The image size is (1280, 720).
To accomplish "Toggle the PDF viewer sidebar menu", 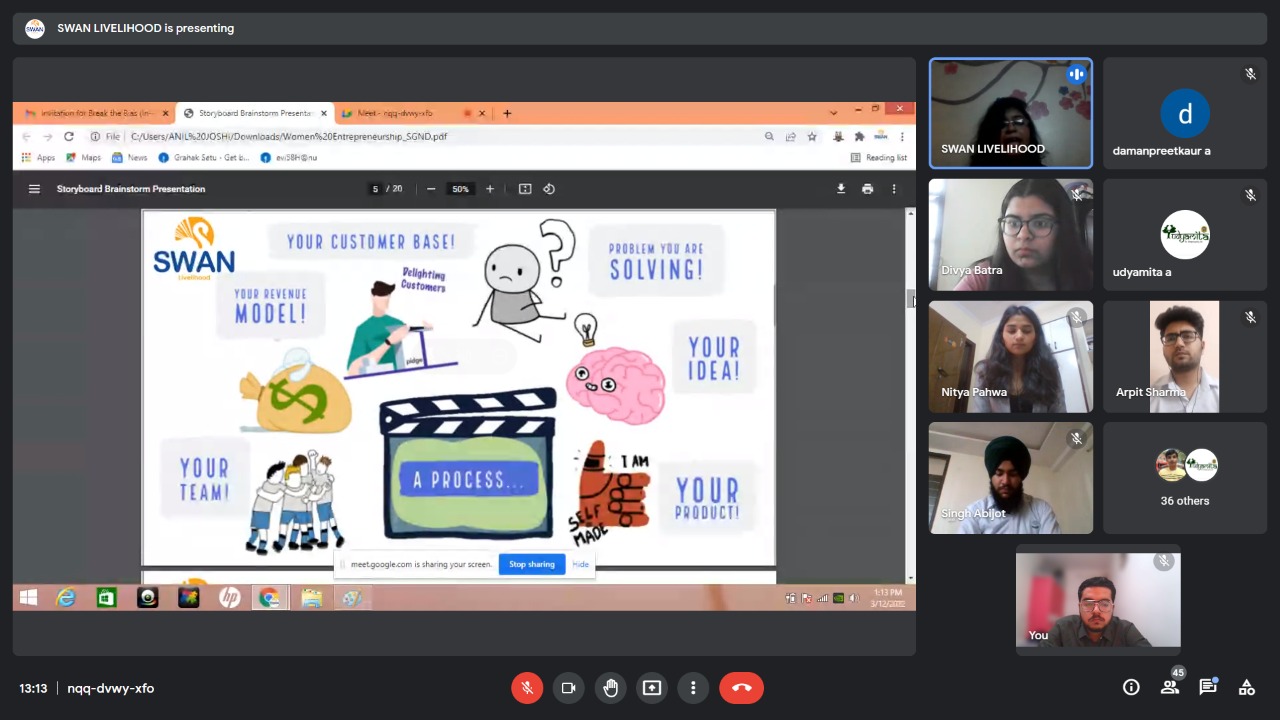I will [x=34, y=189].
